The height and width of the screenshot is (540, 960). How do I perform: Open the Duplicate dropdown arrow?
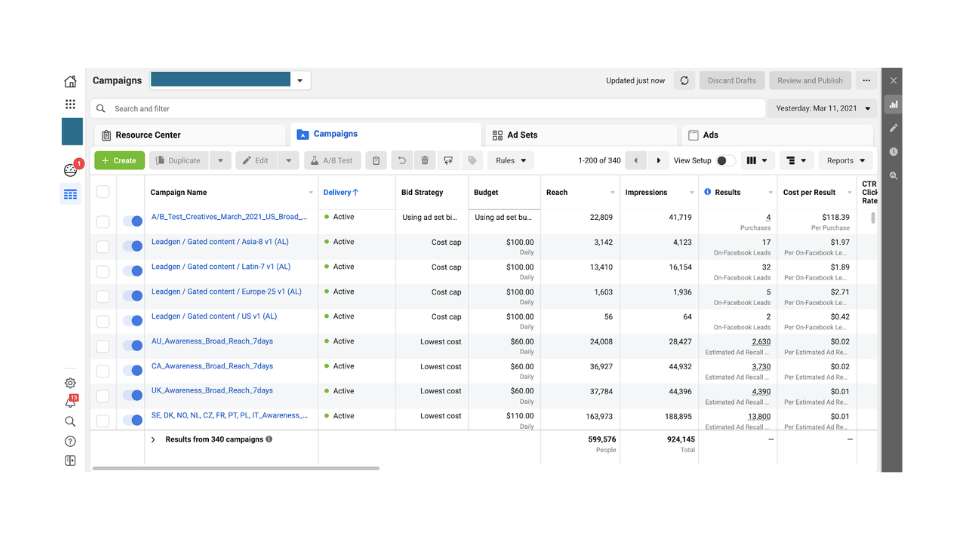[220, 160]
